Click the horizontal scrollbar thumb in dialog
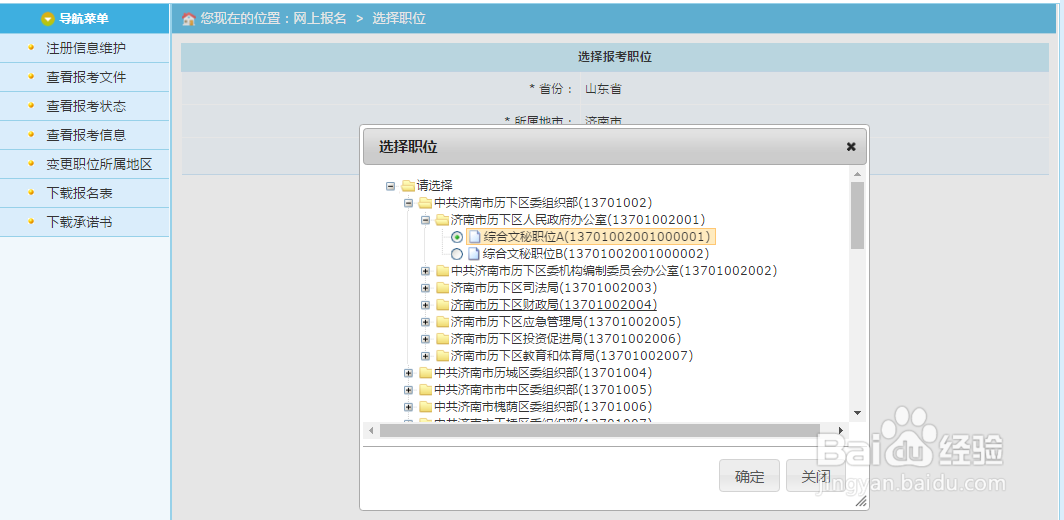Screen dimensions: 1064x520 [600, 430]
